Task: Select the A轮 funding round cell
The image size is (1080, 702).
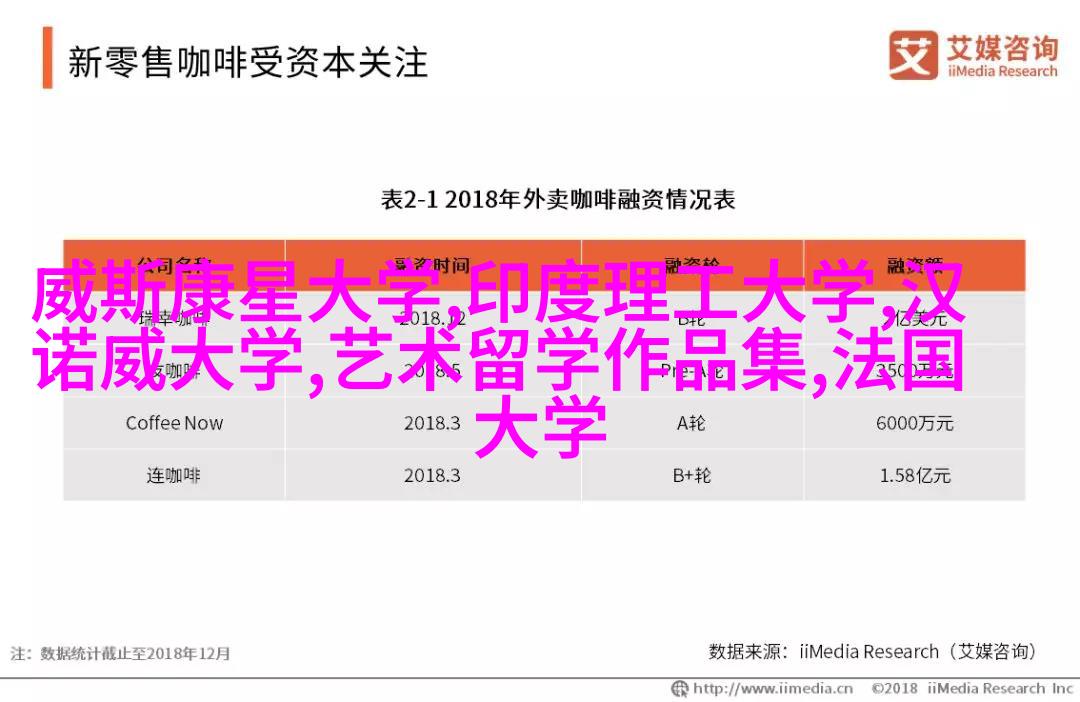Action: click(692, 423)
